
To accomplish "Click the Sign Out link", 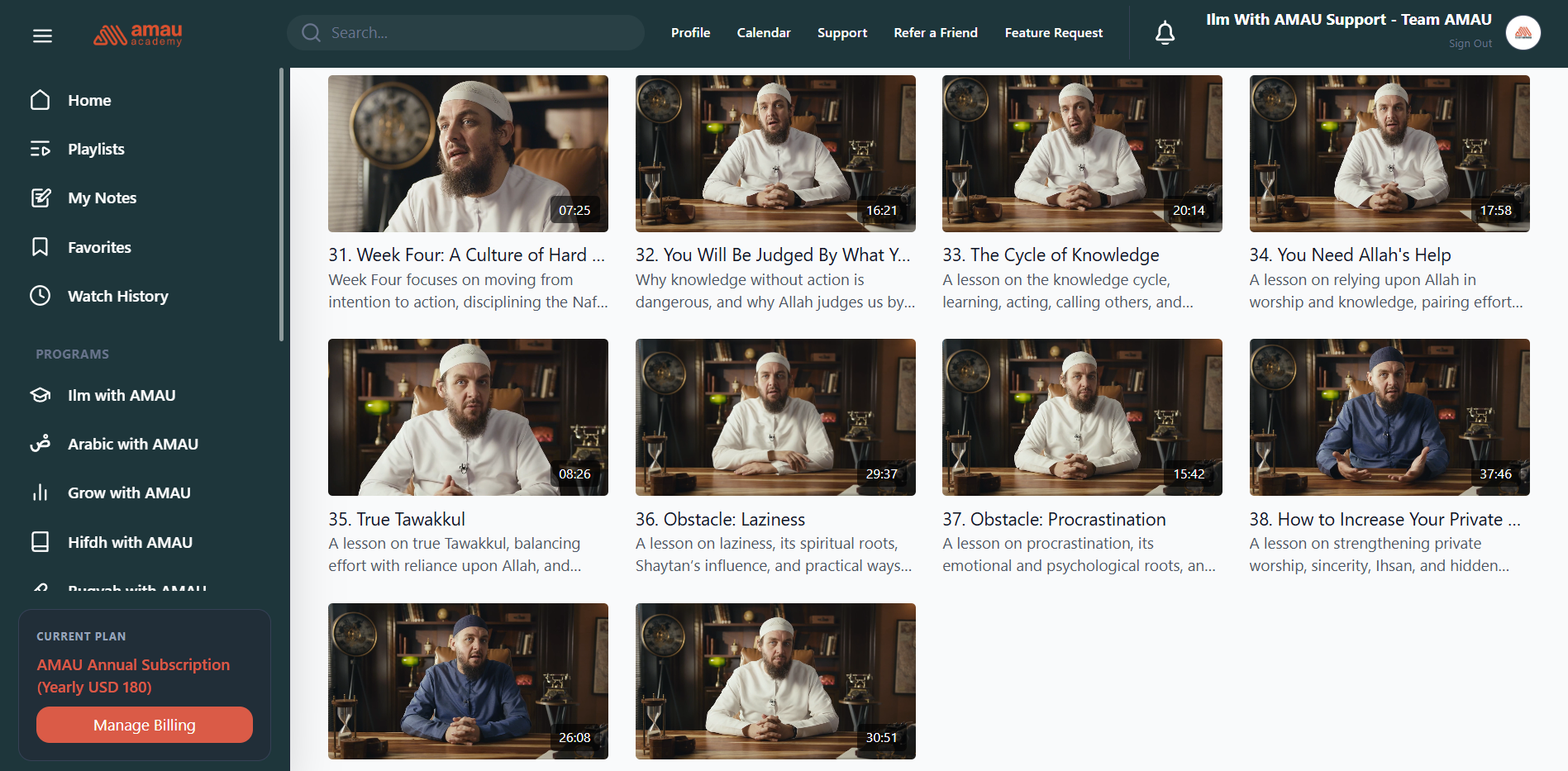I will pyautogui.click(x=1470, y=44).
